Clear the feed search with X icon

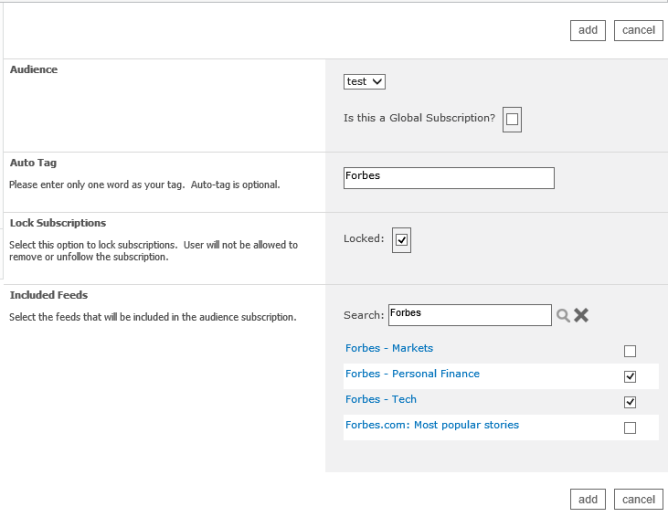point(581,315)
